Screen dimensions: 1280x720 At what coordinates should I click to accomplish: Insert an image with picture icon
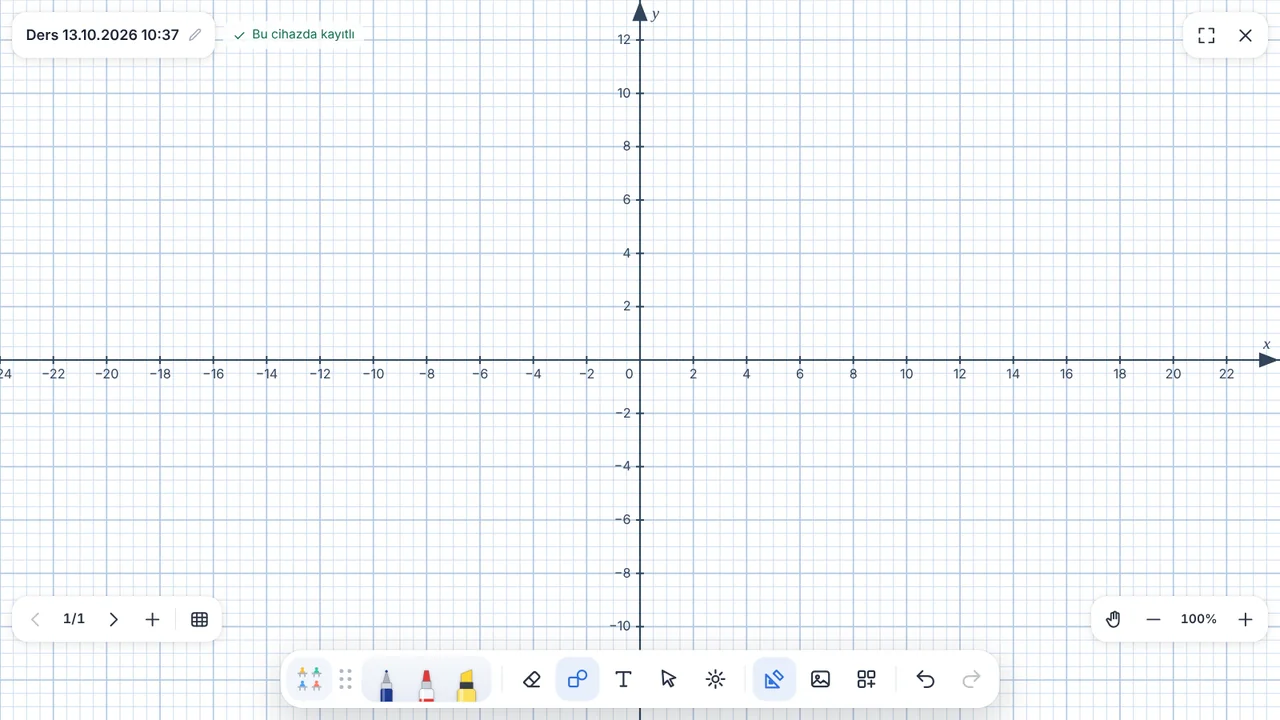[820, 679]
